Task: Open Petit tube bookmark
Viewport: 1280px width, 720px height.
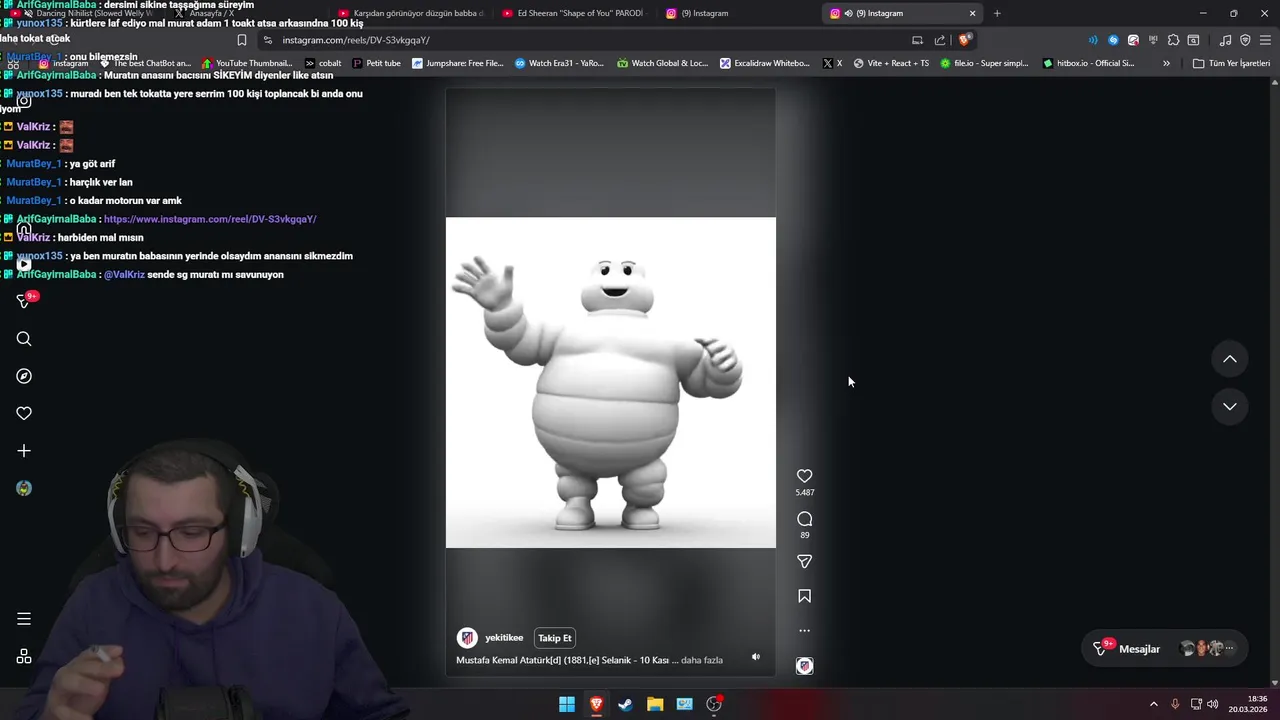Action: [376, 63]
